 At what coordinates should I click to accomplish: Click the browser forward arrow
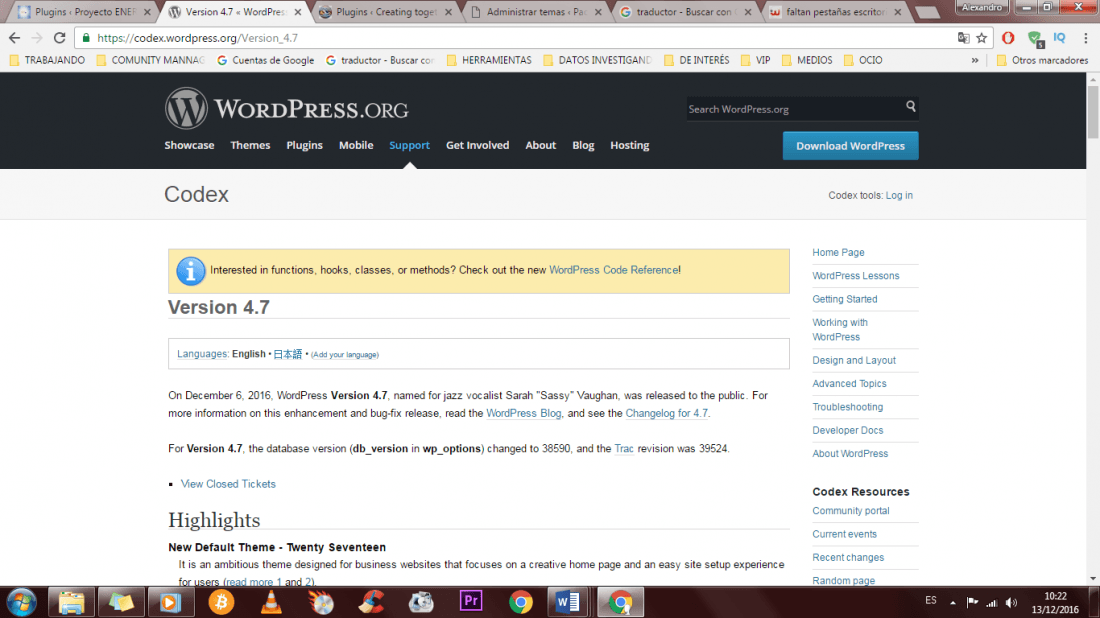click(36, 38)
